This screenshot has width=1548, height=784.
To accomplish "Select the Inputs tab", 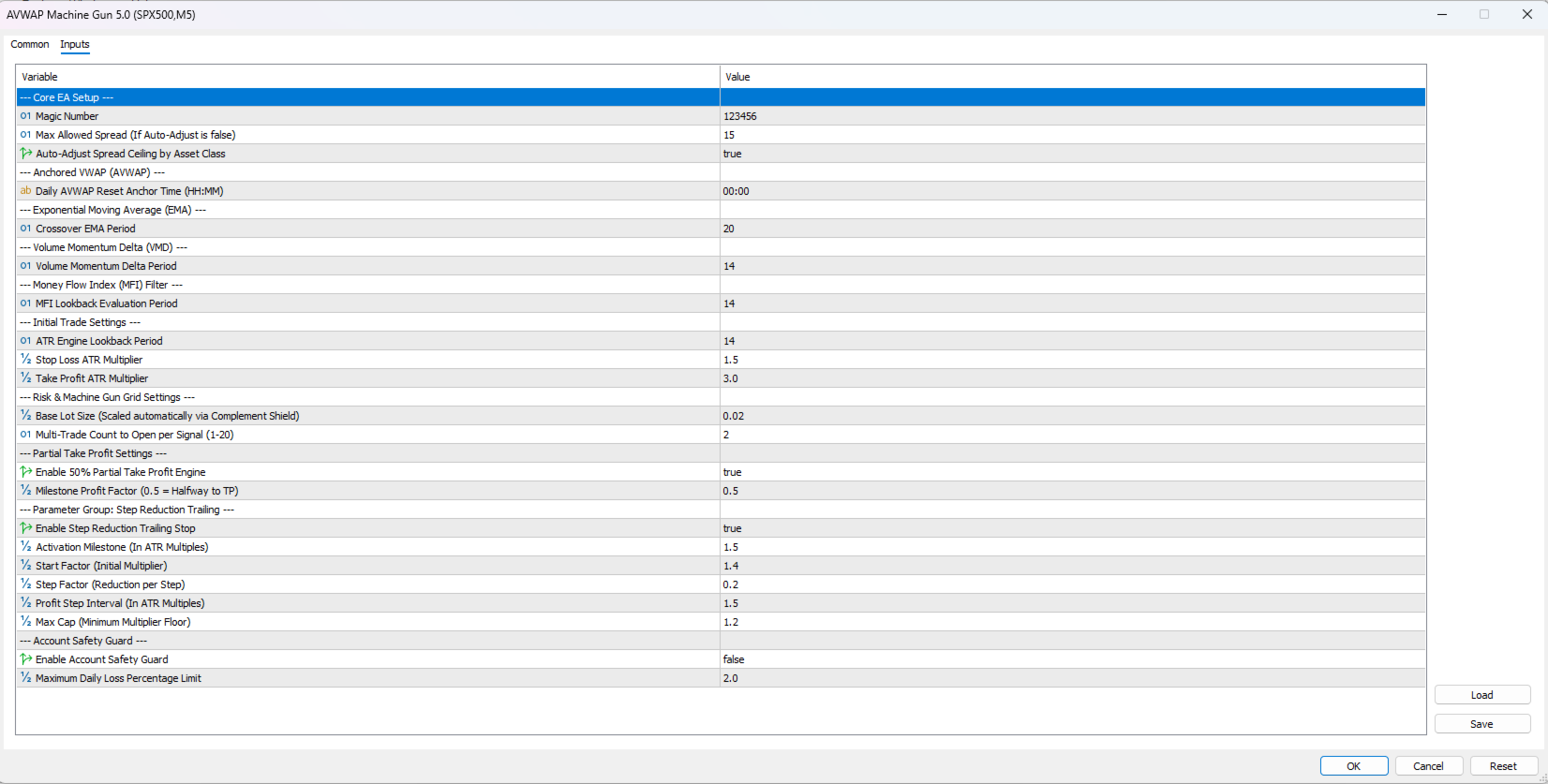I will coord(75,44).
